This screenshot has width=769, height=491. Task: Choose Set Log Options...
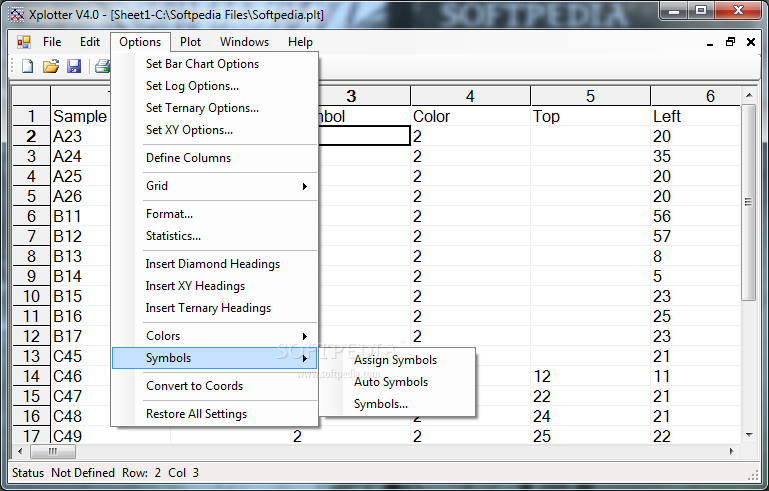[x=215, y=86]
